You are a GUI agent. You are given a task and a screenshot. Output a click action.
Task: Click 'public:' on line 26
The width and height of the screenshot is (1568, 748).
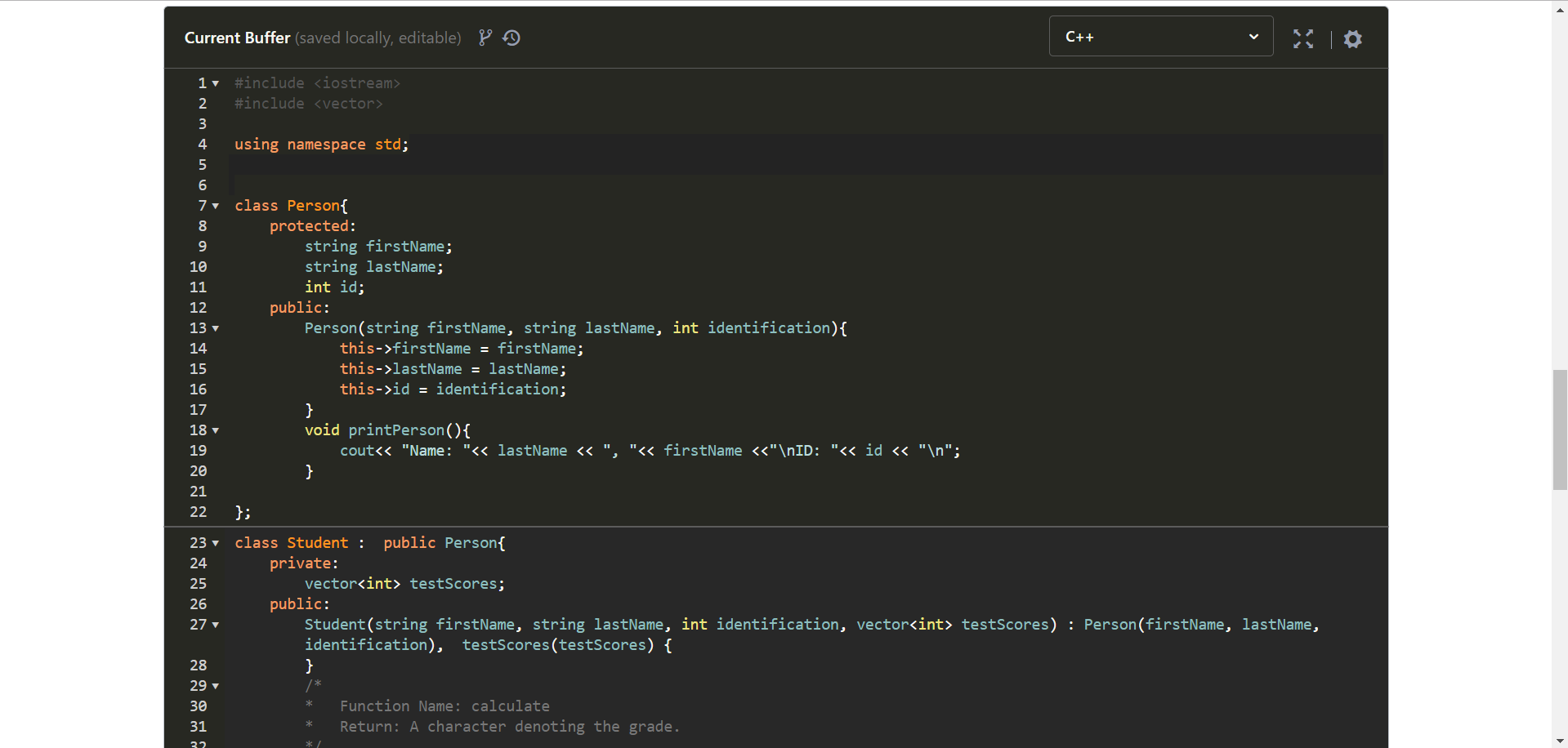point(299,604)
